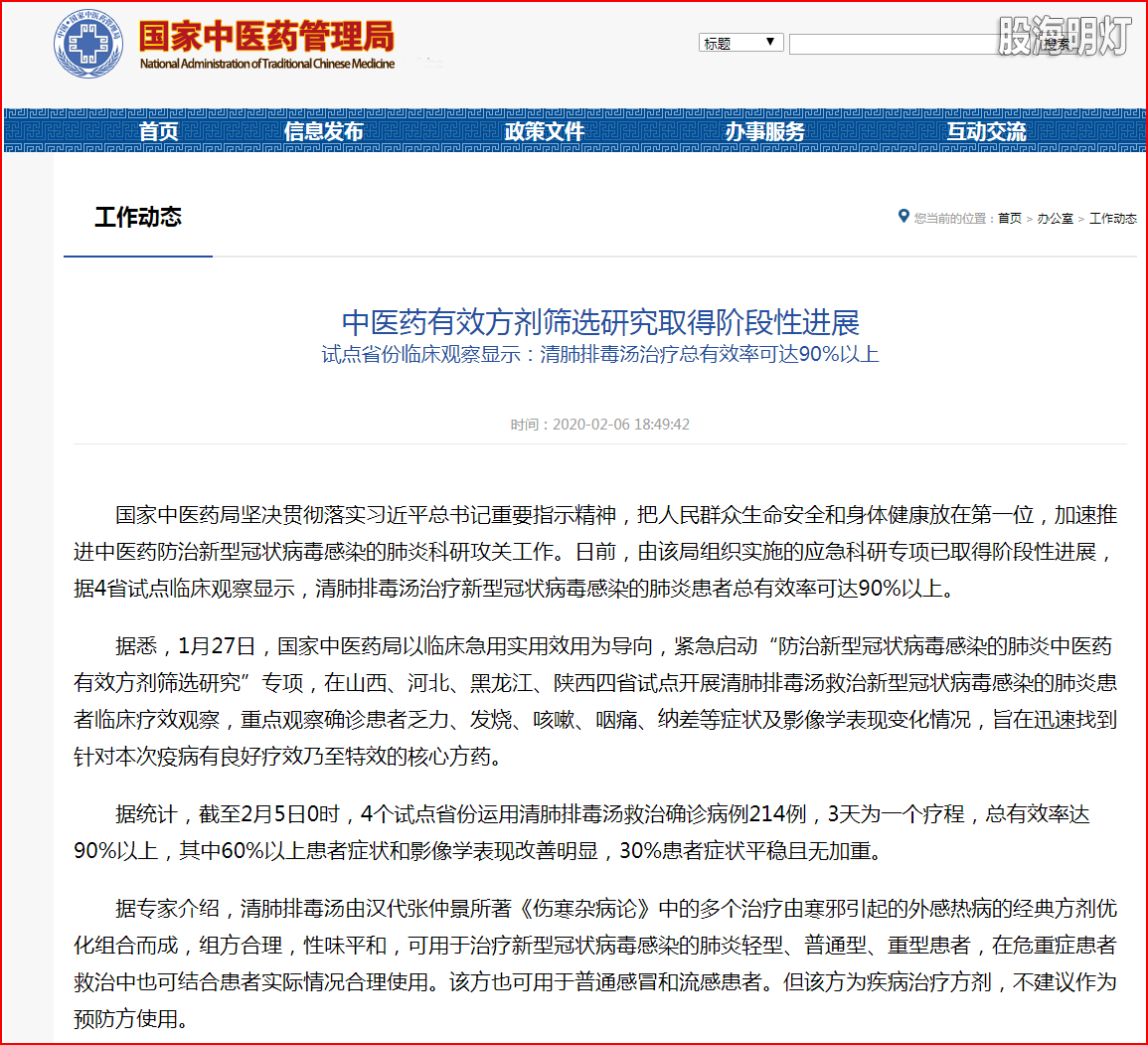Open the 政策文件 navigation menu
Viewport: 1148px width, 1045px height.
point(544,131)
